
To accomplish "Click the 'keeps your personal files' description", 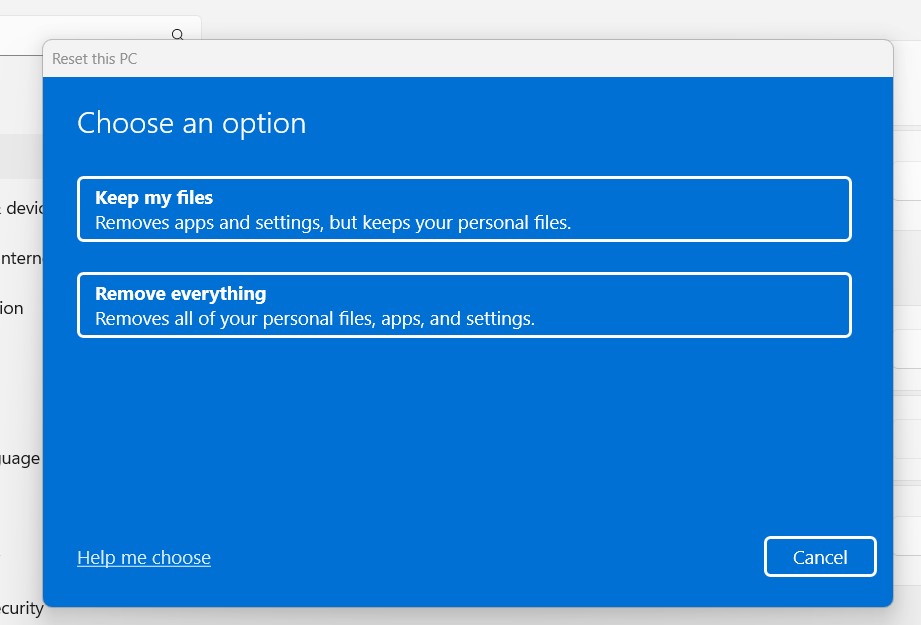I will [x=450, y=223].
